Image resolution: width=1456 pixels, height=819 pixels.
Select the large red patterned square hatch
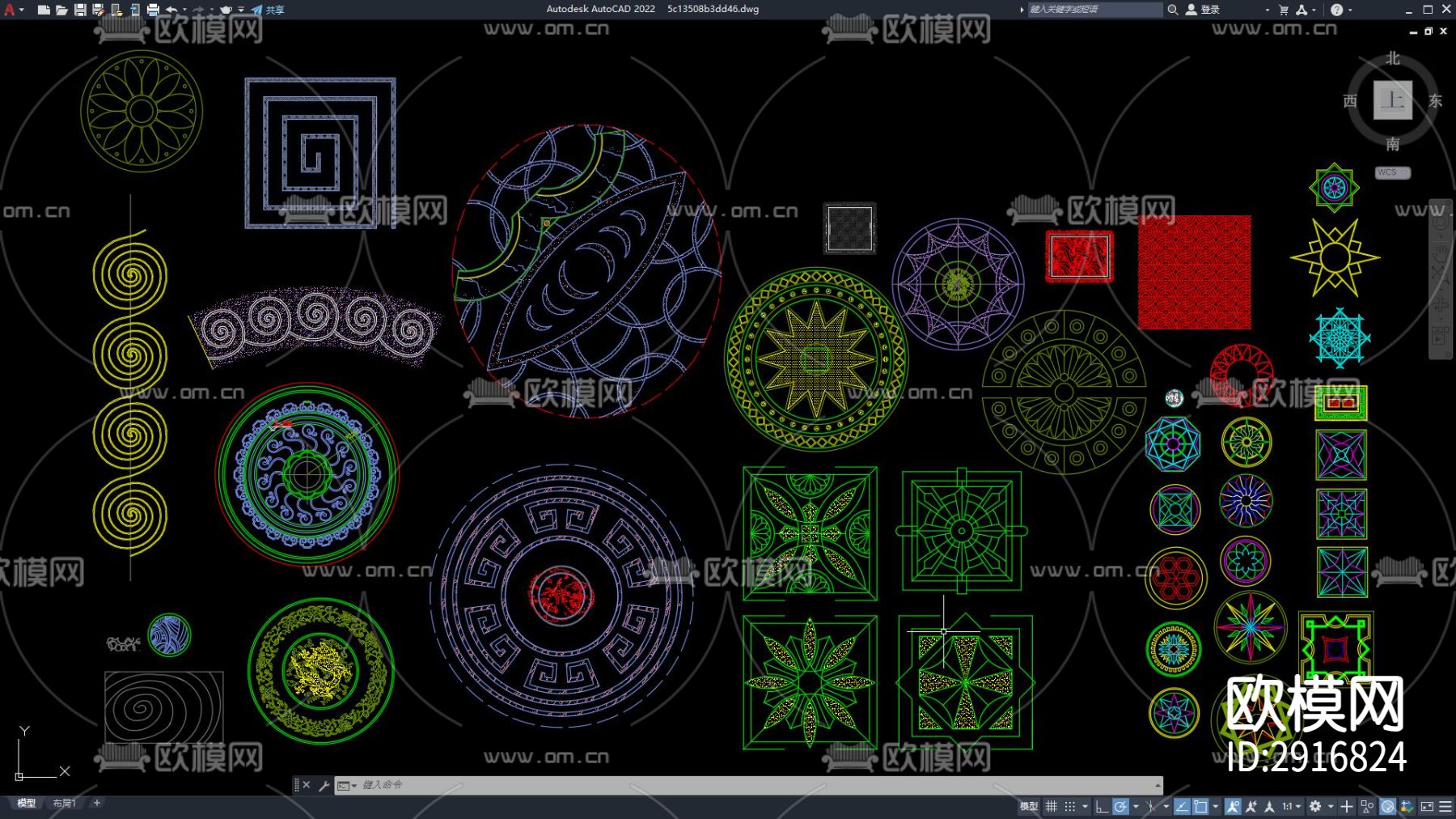[1195, 272]
